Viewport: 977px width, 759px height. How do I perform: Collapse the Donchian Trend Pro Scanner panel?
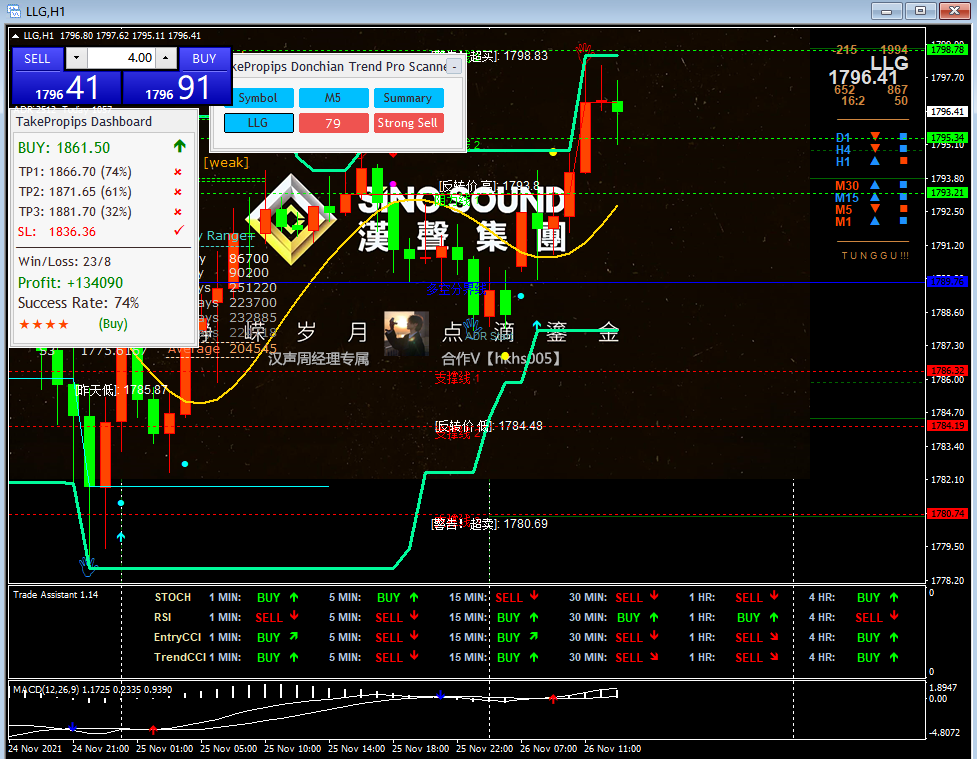coord(455,67)
